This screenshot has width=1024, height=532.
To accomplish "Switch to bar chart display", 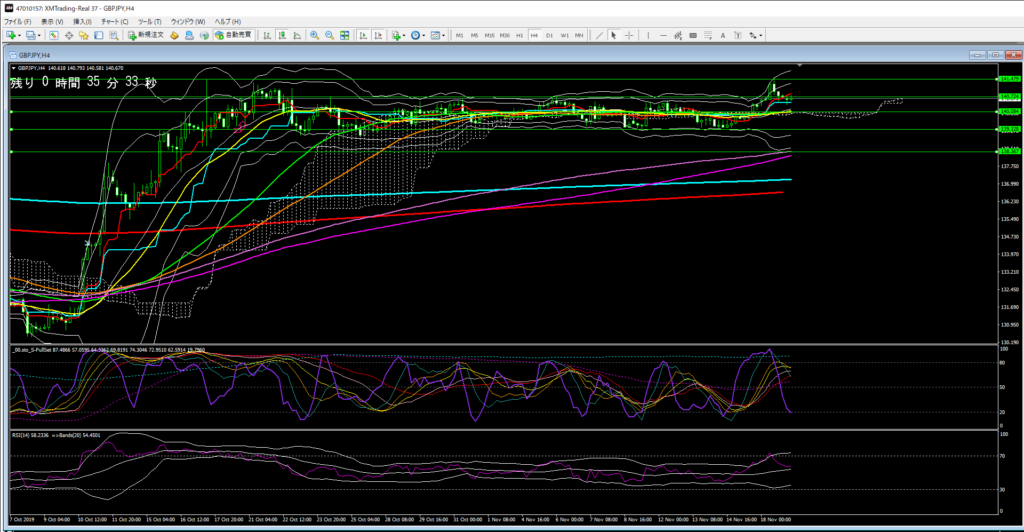I will [267, 35].
